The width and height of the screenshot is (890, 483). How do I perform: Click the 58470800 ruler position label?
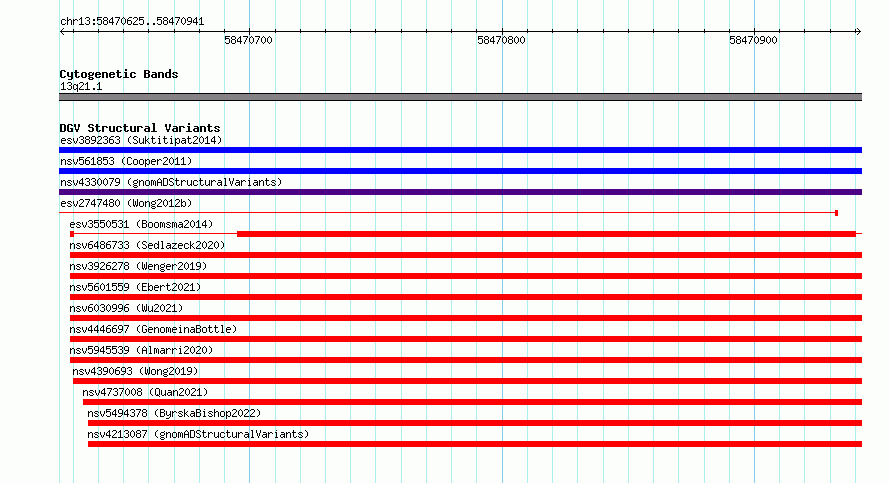[x=501, y=40]
